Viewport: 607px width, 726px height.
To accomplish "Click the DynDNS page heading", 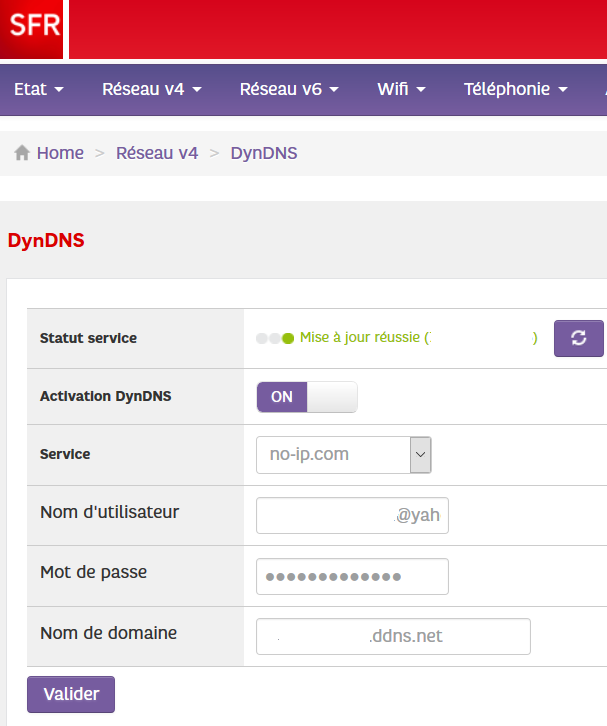I will pyautogui.click(x=46, y=241).
